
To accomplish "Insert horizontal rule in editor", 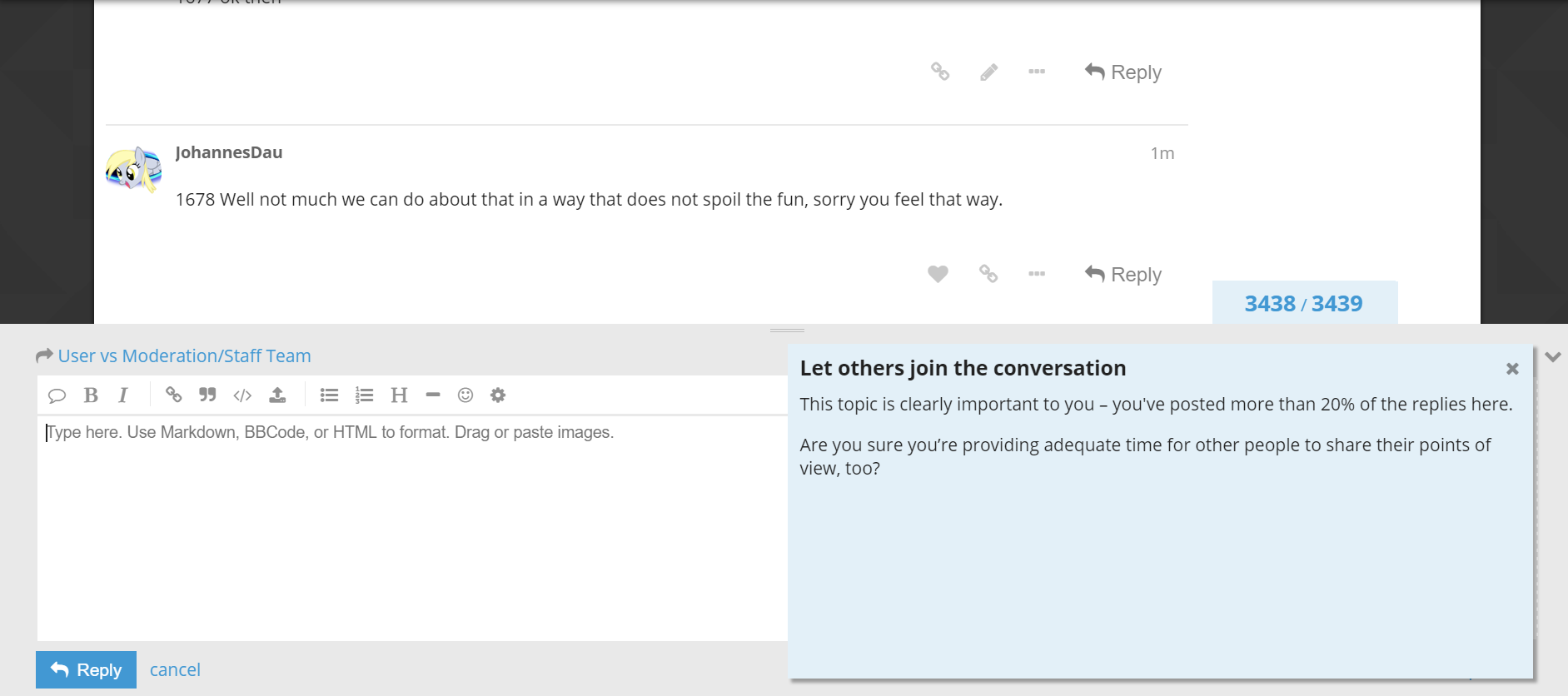I will tap(432, 395).
